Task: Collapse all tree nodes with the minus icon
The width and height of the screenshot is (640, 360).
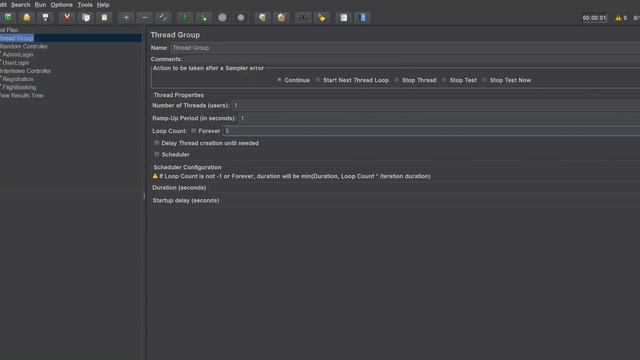Action: click(x=144, y=18)
